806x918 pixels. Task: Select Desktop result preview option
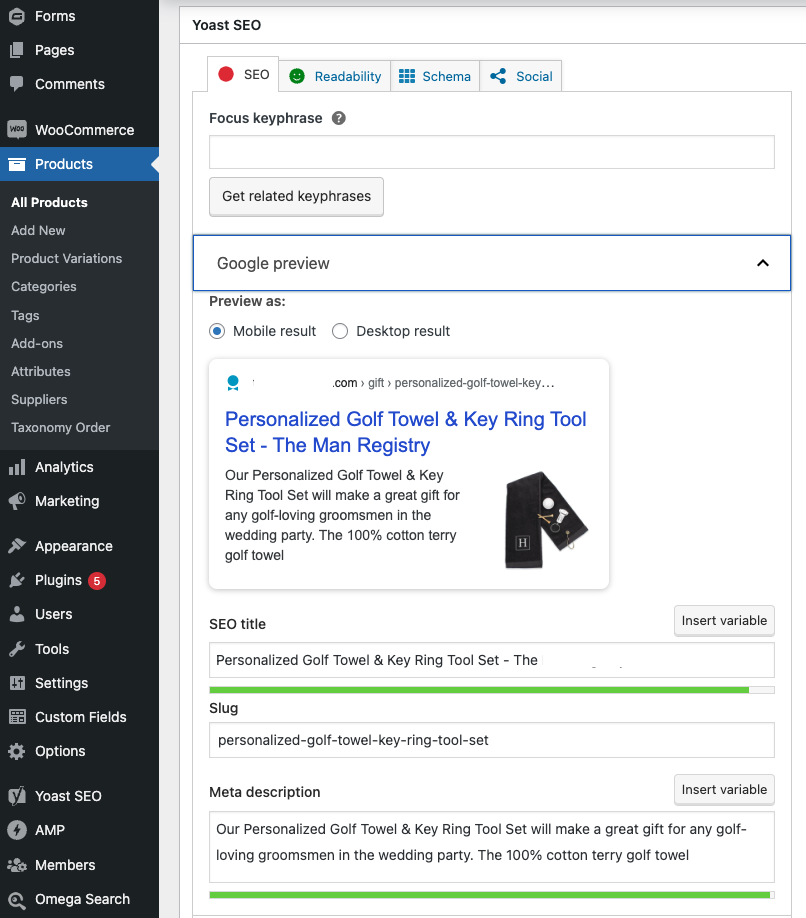pyautogui.click(x=340, y=331)
